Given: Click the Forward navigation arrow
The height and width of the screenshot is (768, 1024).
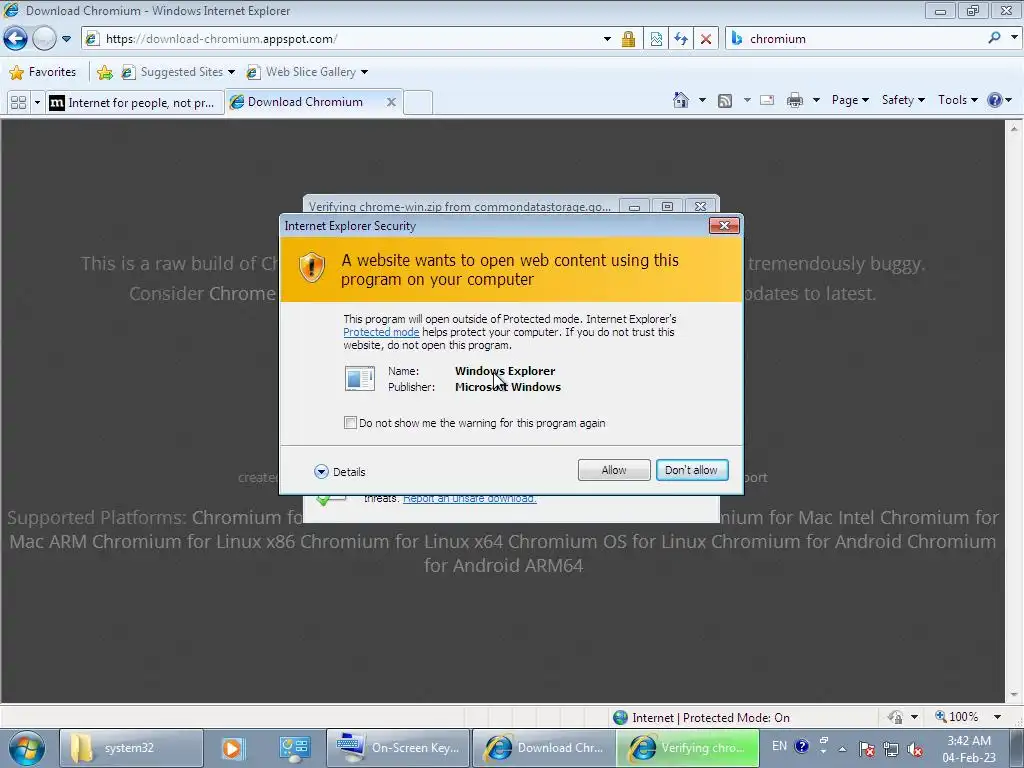Looking at the screenshot, I should click(x=44, y=39).
